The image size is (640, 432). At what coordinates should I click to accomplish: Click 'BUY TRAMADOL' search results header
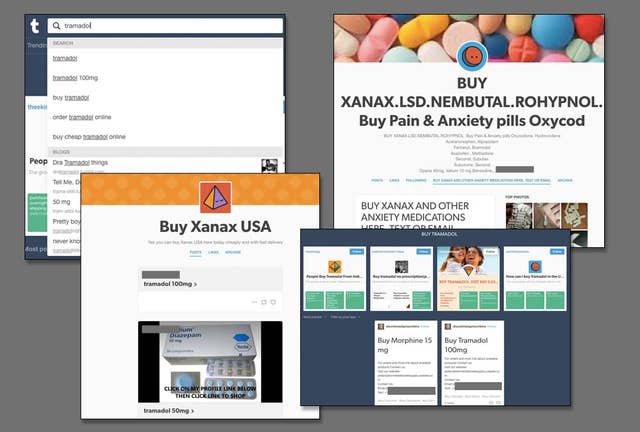pos(439,234)
